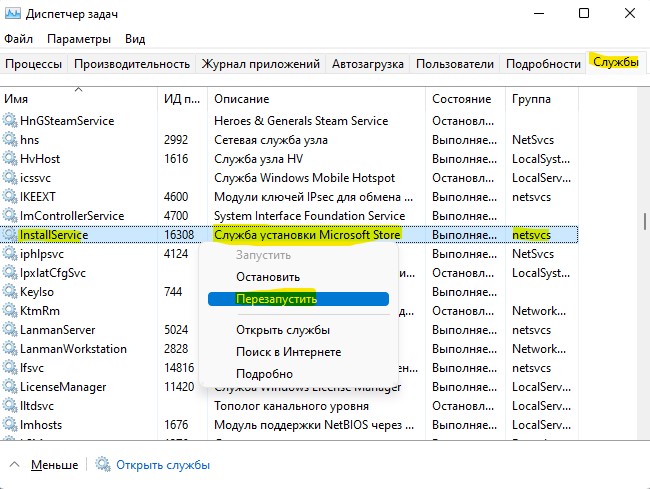Click gear icon of LanmanWorkstation service
This screenshot has width=650, height=489.
10,349
